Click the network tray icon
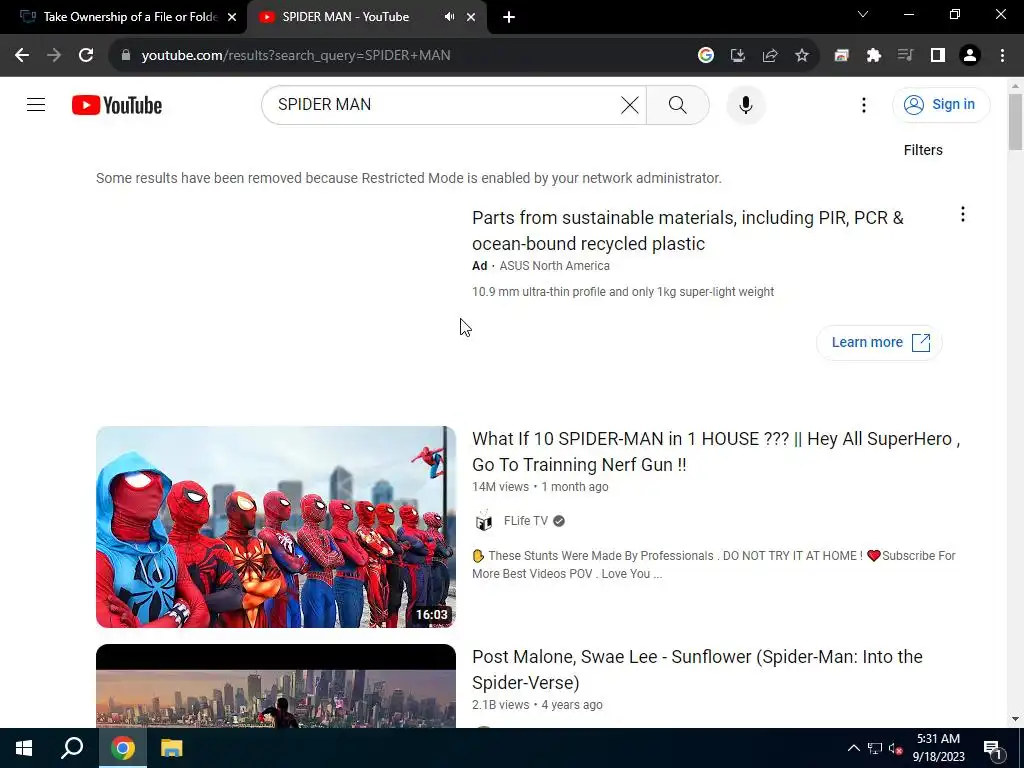This screenshot has height=768, width=1024. click(x=874, y=748)
